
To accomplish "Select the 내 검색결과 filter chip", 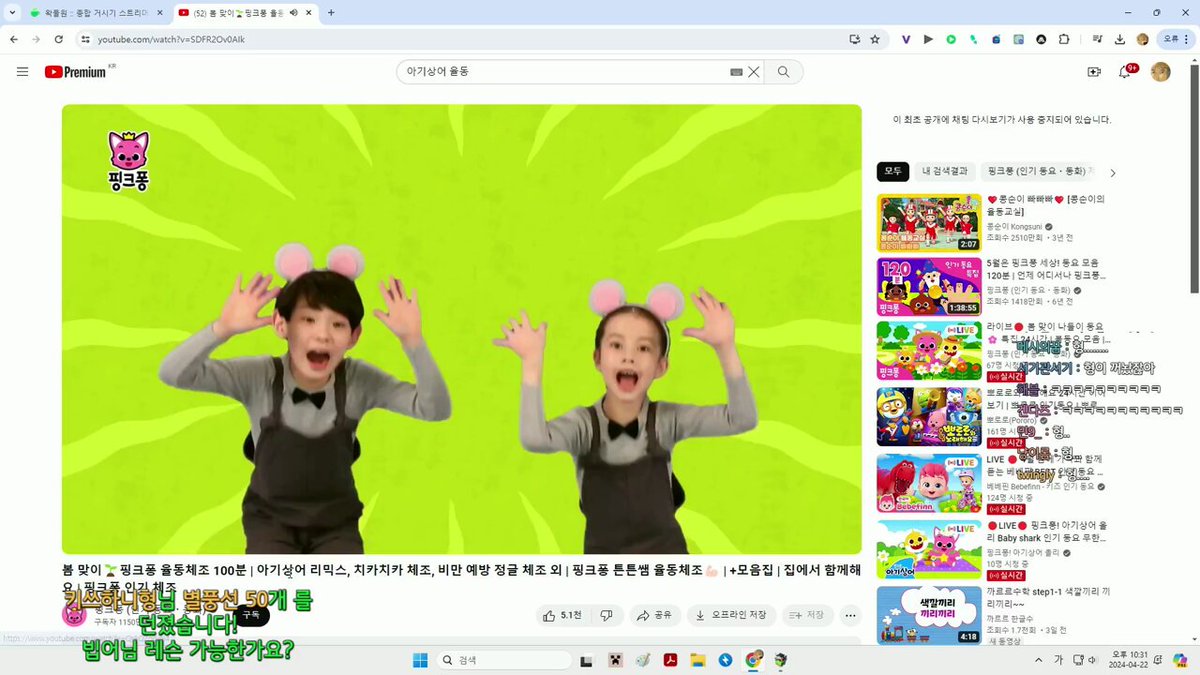I will tap(945, 171).
